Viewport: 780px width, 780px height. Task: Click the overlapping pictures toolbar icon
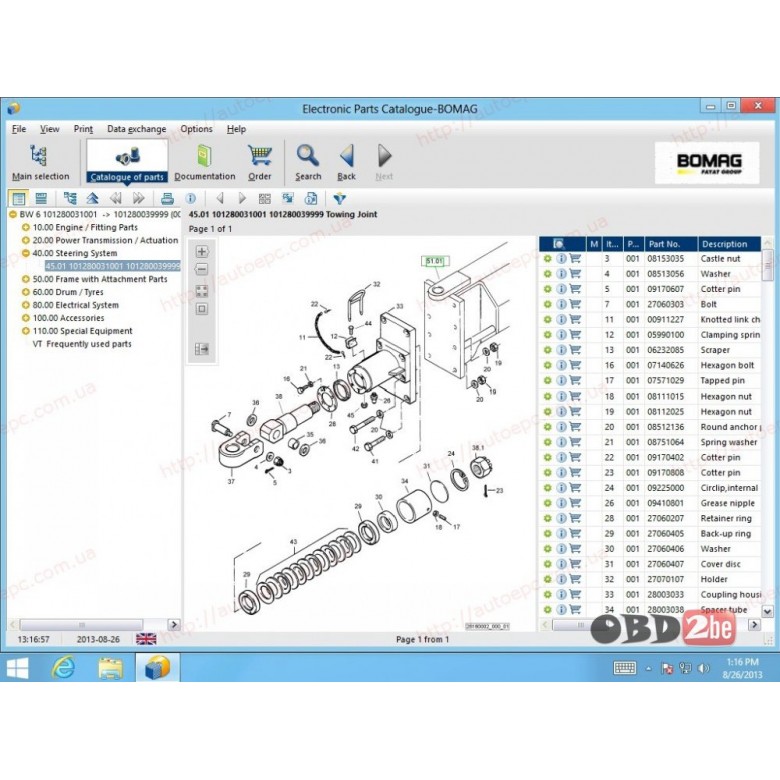tap(288, 199)
